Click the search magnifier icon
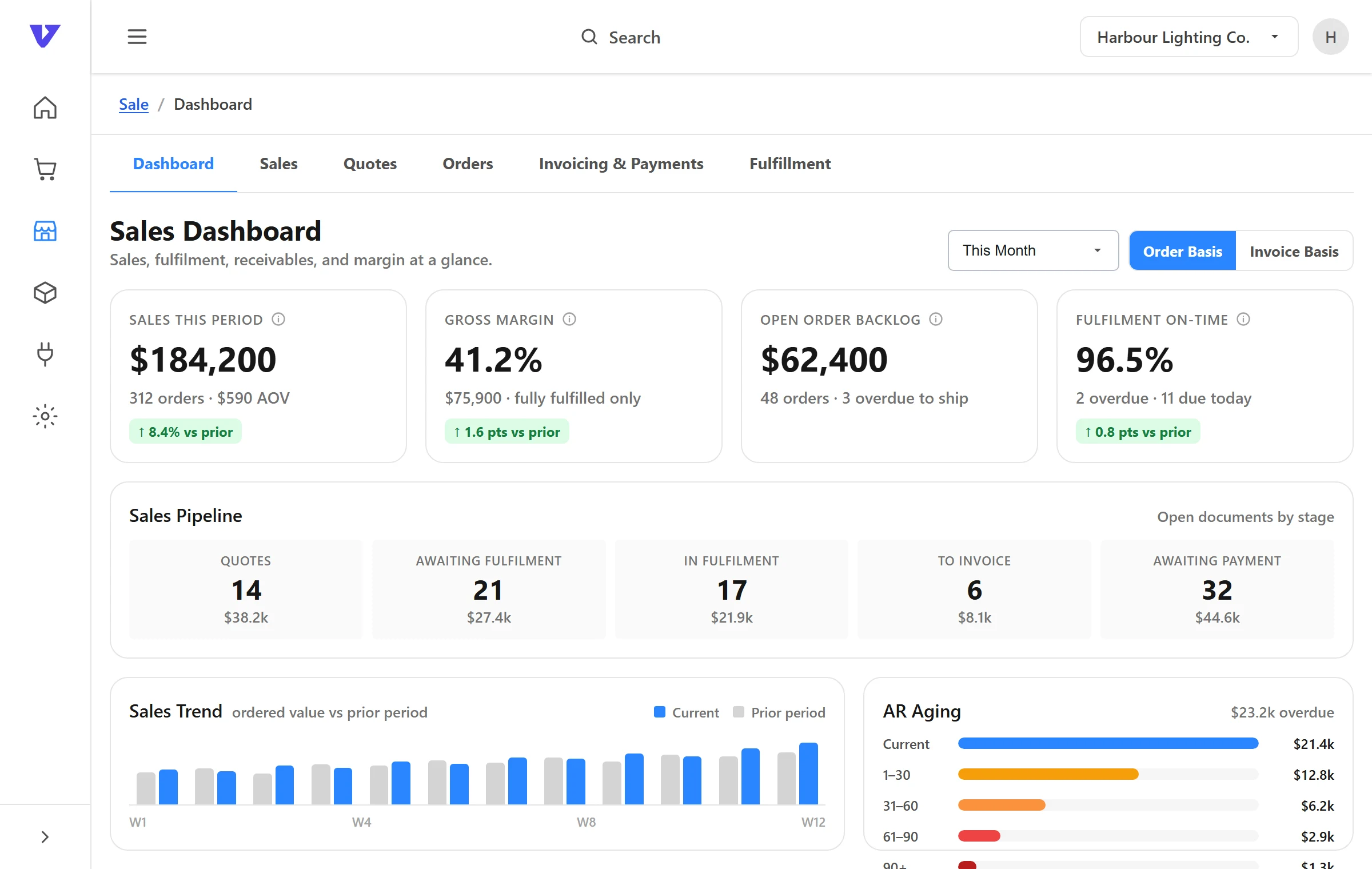This screenshot has width=1372, height=869. [589, 37]
